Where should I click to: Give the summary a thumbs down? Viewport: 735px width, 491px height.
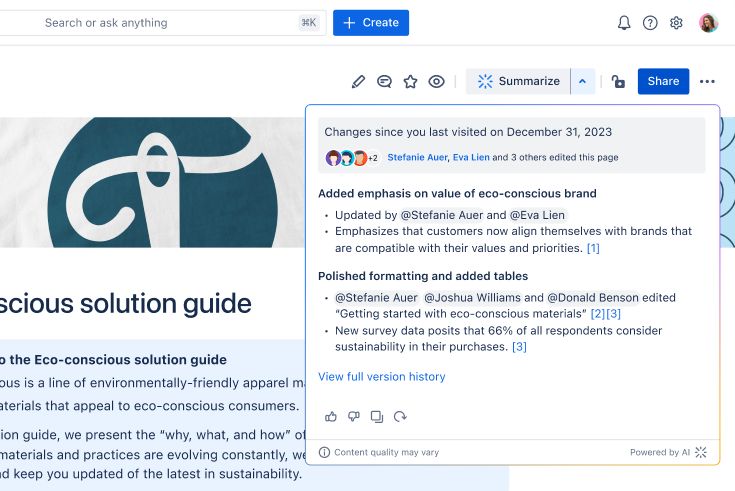pos(354,416)
